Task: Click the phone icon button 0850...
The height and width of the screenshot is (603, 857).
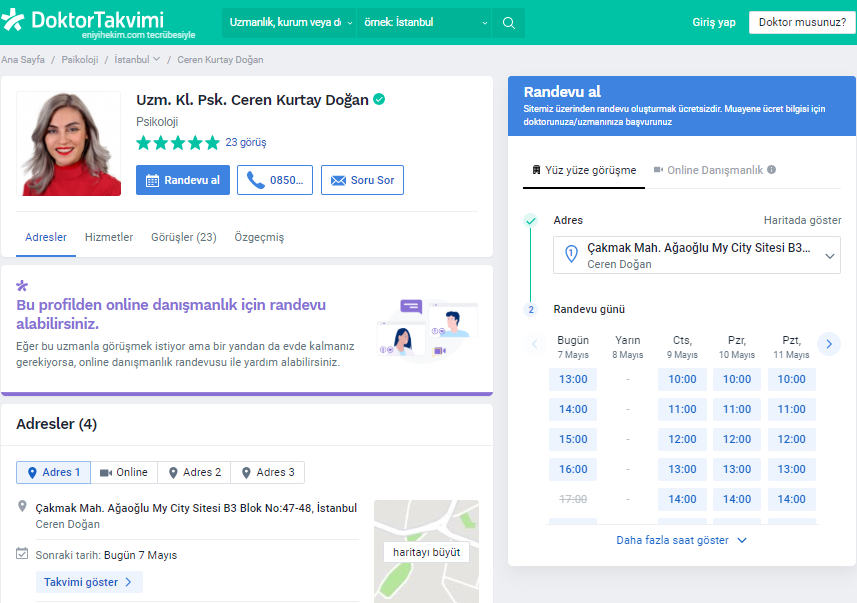Action: [x=275, y=180]
